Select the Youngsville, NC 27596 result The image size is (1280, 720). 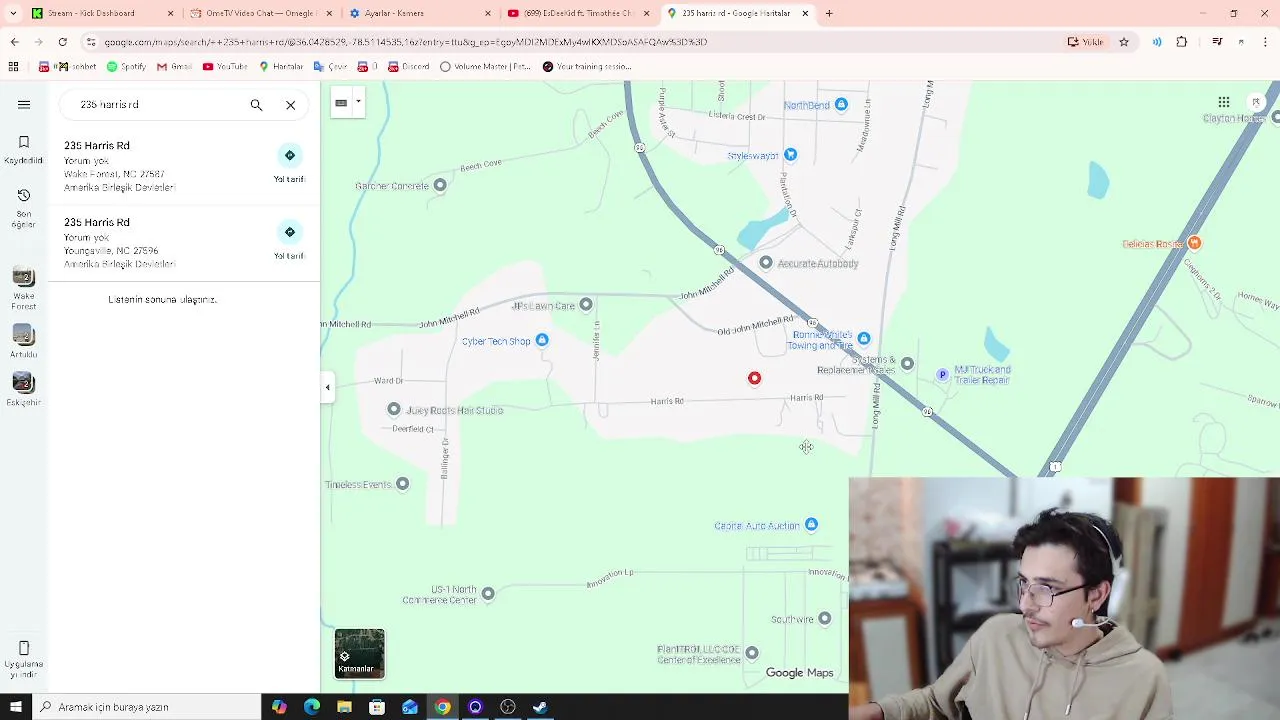click(x=184, y=243)
